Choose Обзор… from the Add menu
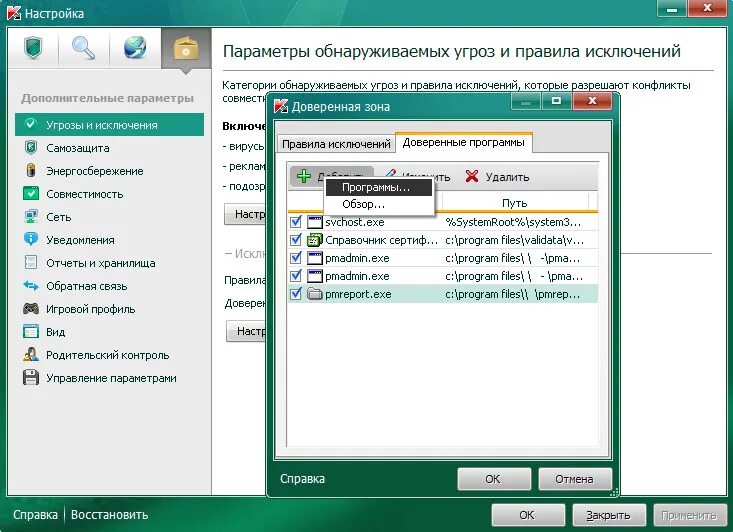This screenshot has height=532, width=733. coord(379,204)
